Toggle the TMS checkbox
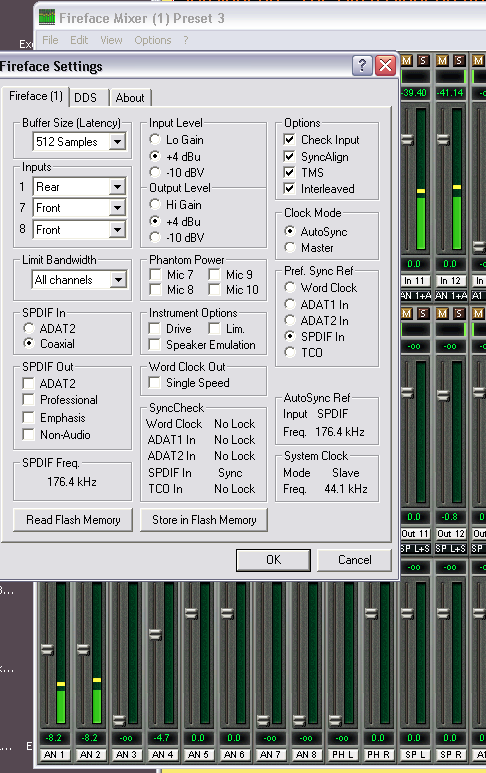 click(x=290, y=173)
